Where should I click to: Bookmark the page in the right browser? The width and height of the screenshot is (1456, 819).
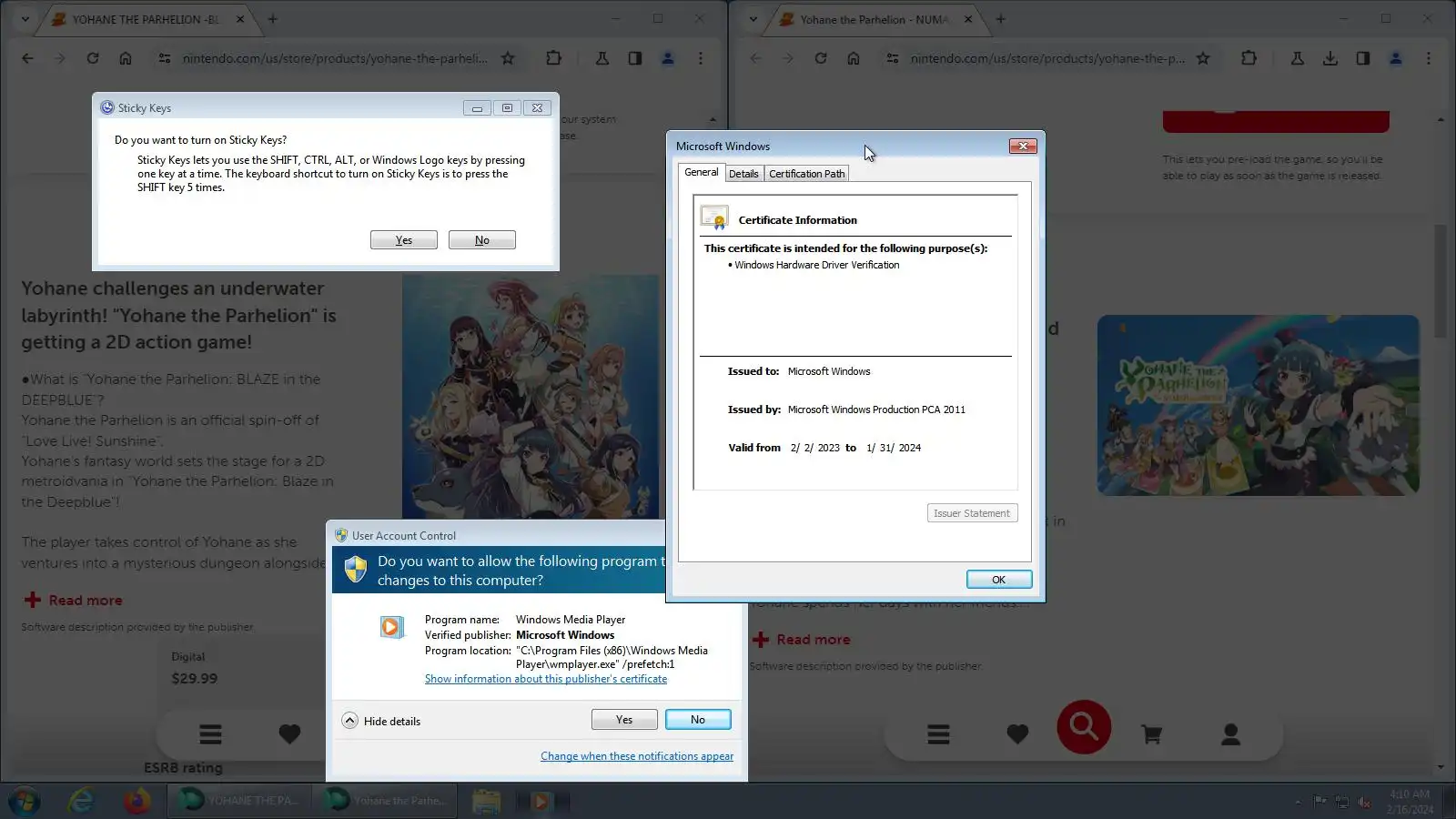point(1203,58)
